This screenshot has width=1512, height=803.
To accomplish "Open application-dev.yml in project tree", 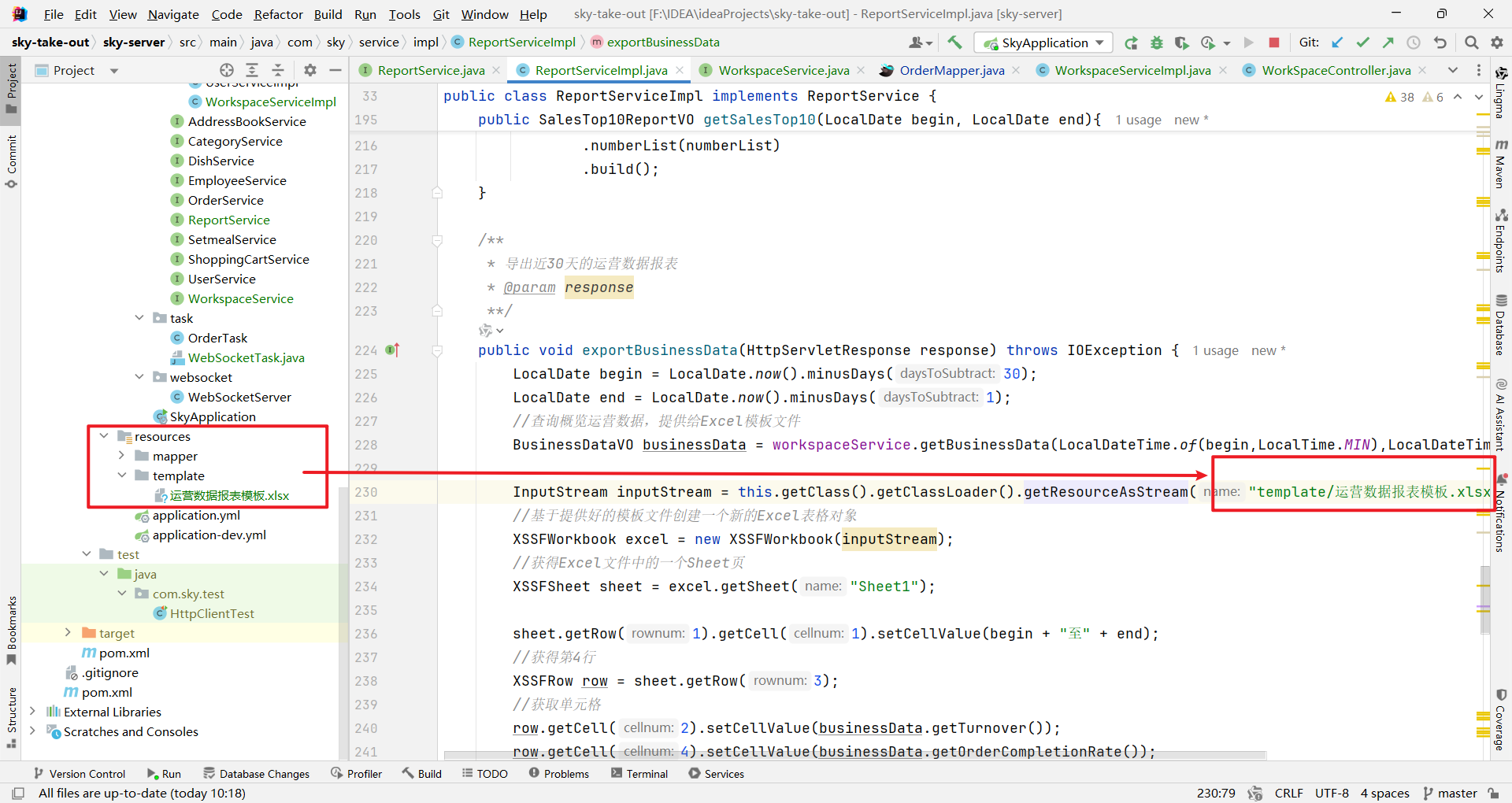I will coord(201,535).
